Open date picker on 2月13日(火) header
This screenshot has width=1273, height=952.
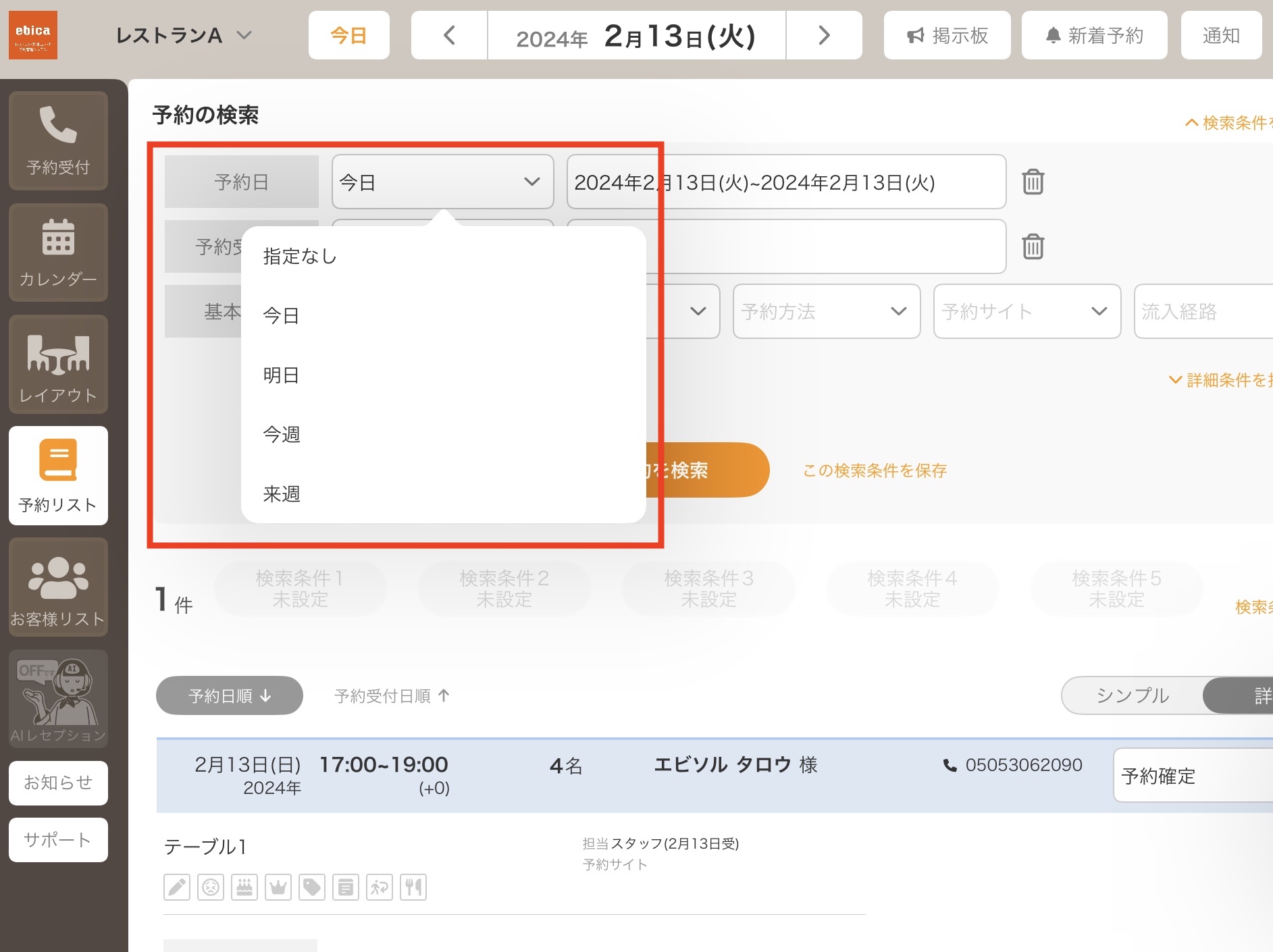636,35
